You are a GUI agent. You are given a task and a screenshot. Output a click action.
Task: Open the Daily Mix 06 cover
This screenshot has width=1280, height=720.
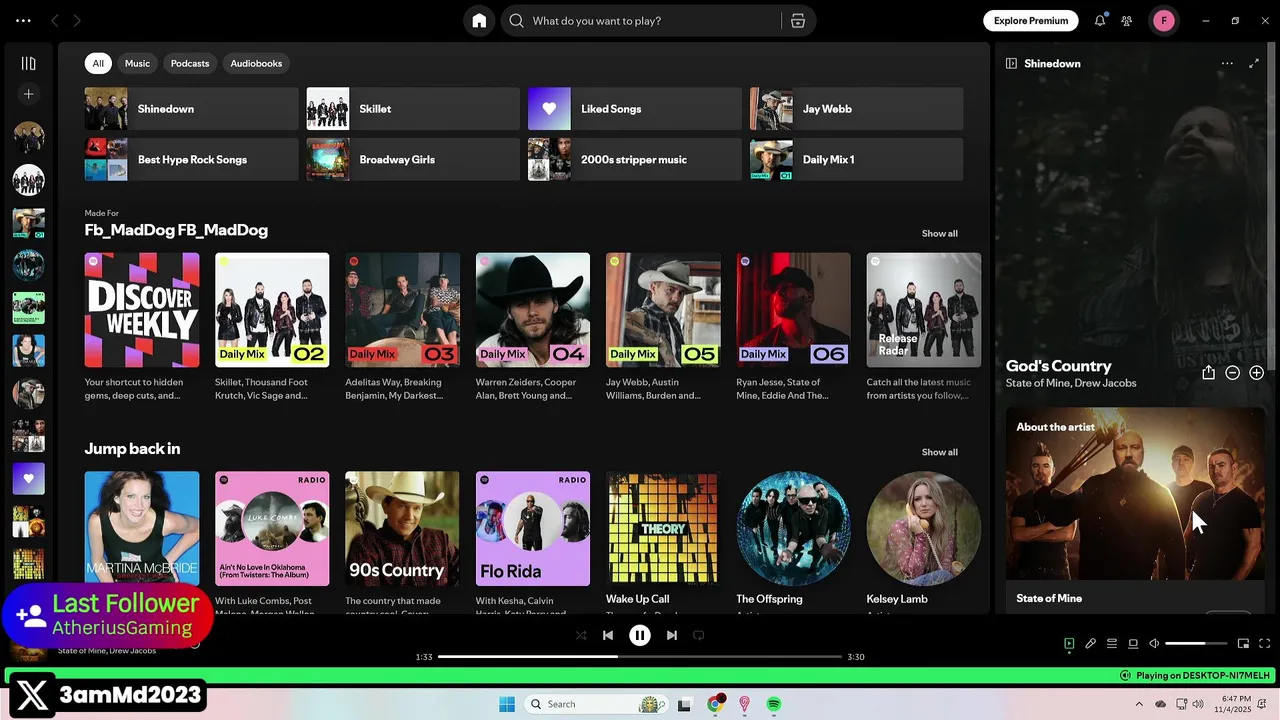click(x=793, y=310)
